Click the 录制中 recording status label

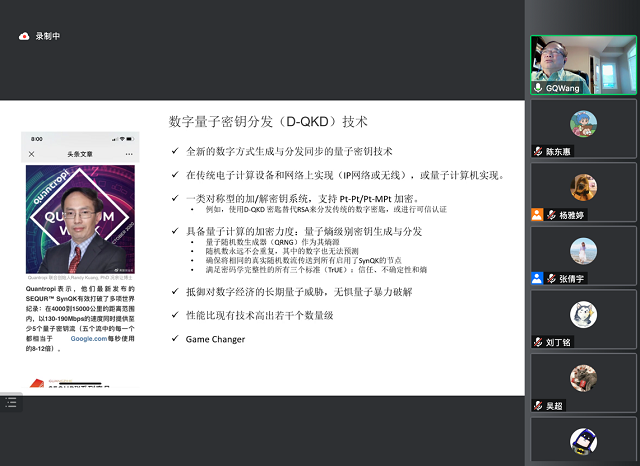48,36
